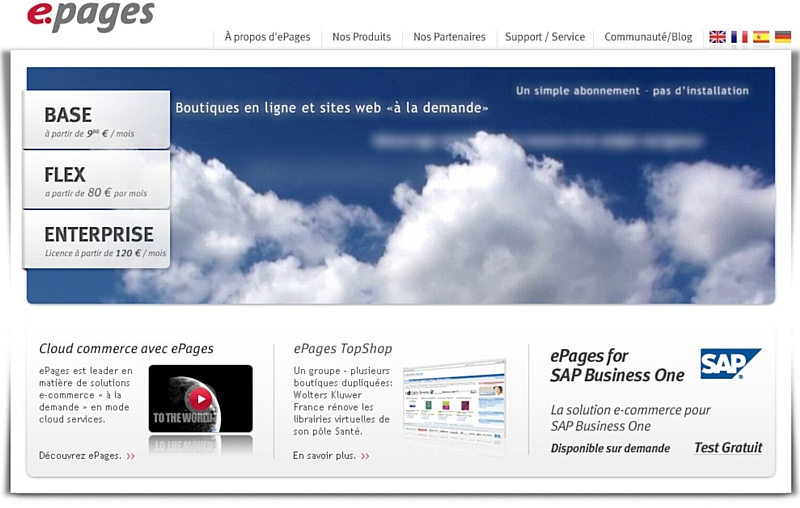This screenshot has height=508, width=800.
Task: Open Support / Service menu
Action: click(545, 37)
